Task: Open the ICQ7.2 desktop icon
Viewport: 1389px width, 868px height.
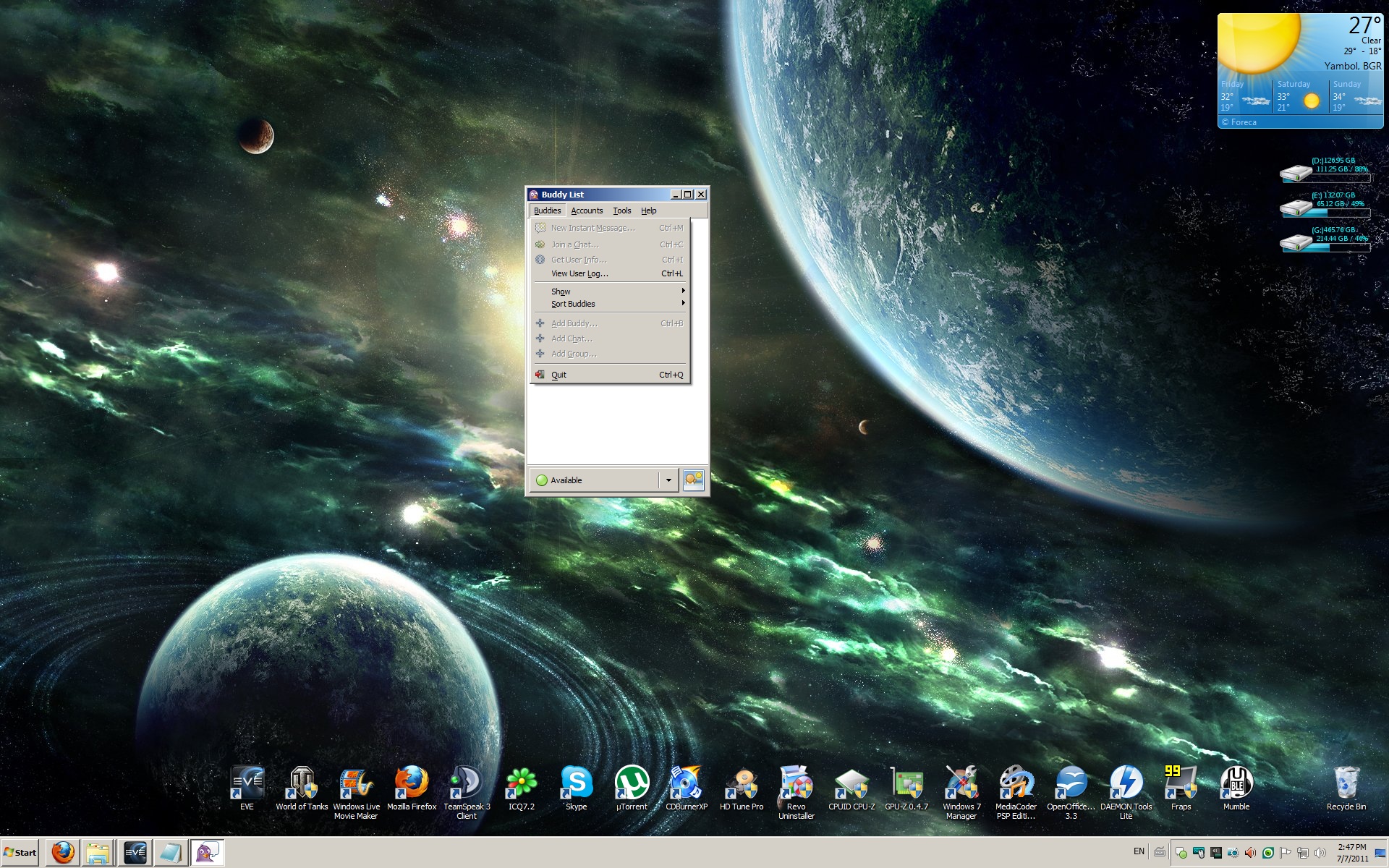Action: tap(521, 784)
